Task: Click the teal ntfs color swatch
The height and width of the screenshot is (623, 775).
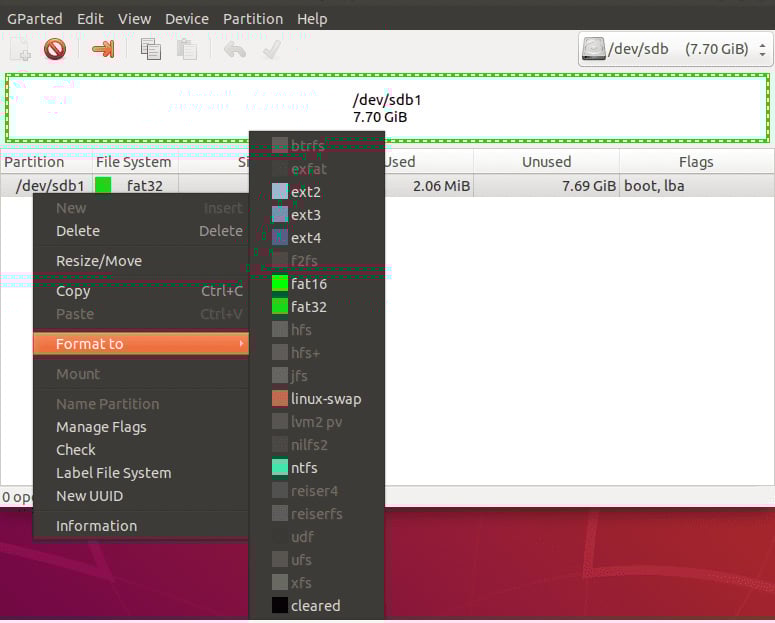Action: pos(280,467)
